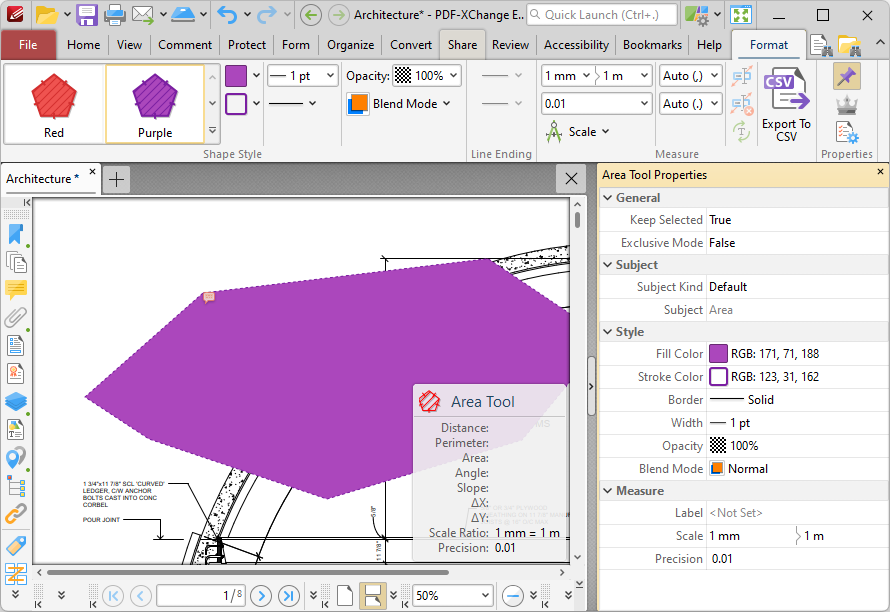Click the Print icon in toolbar

114,15
